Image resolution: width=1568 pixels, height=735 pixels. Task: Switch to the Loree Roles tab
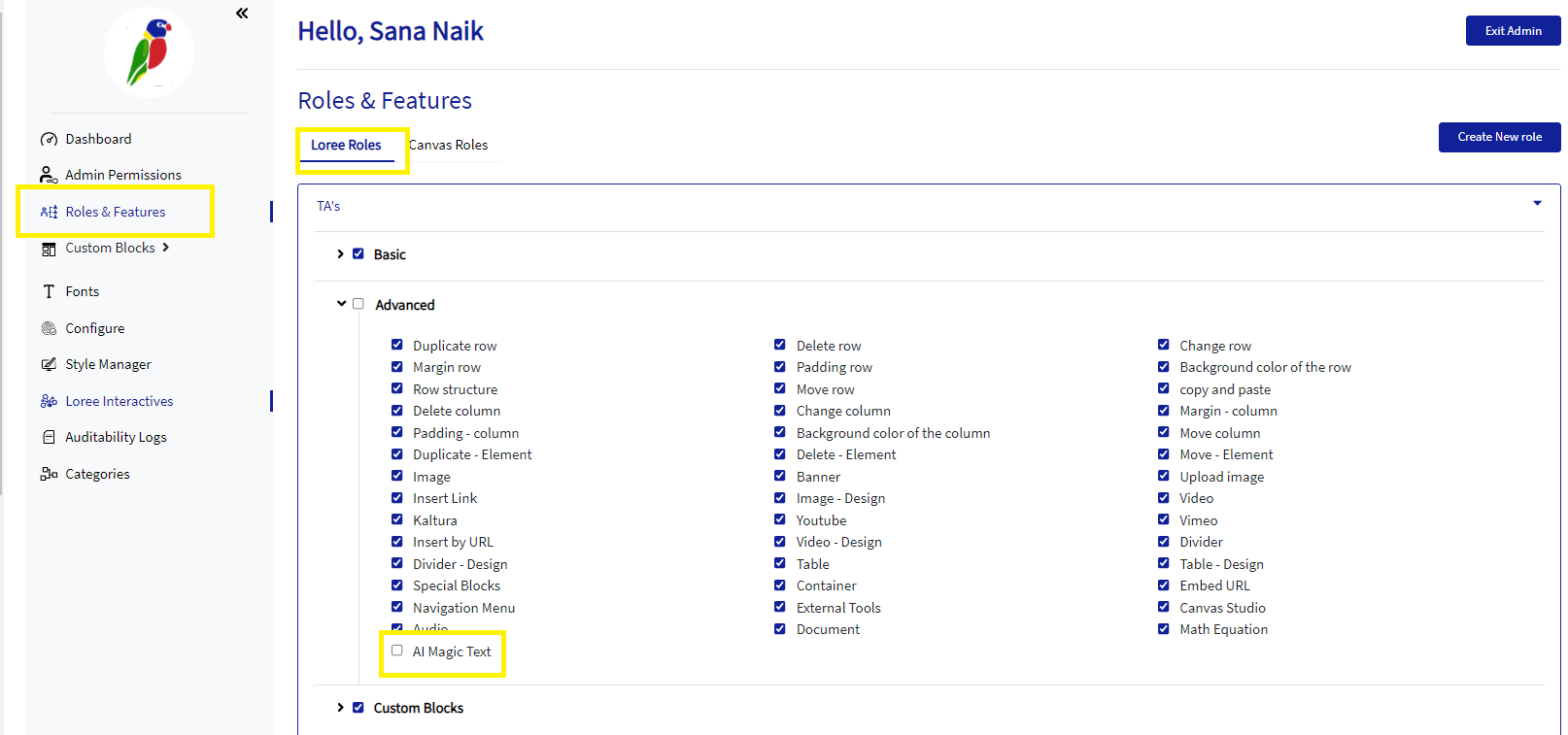click(346, 145)
